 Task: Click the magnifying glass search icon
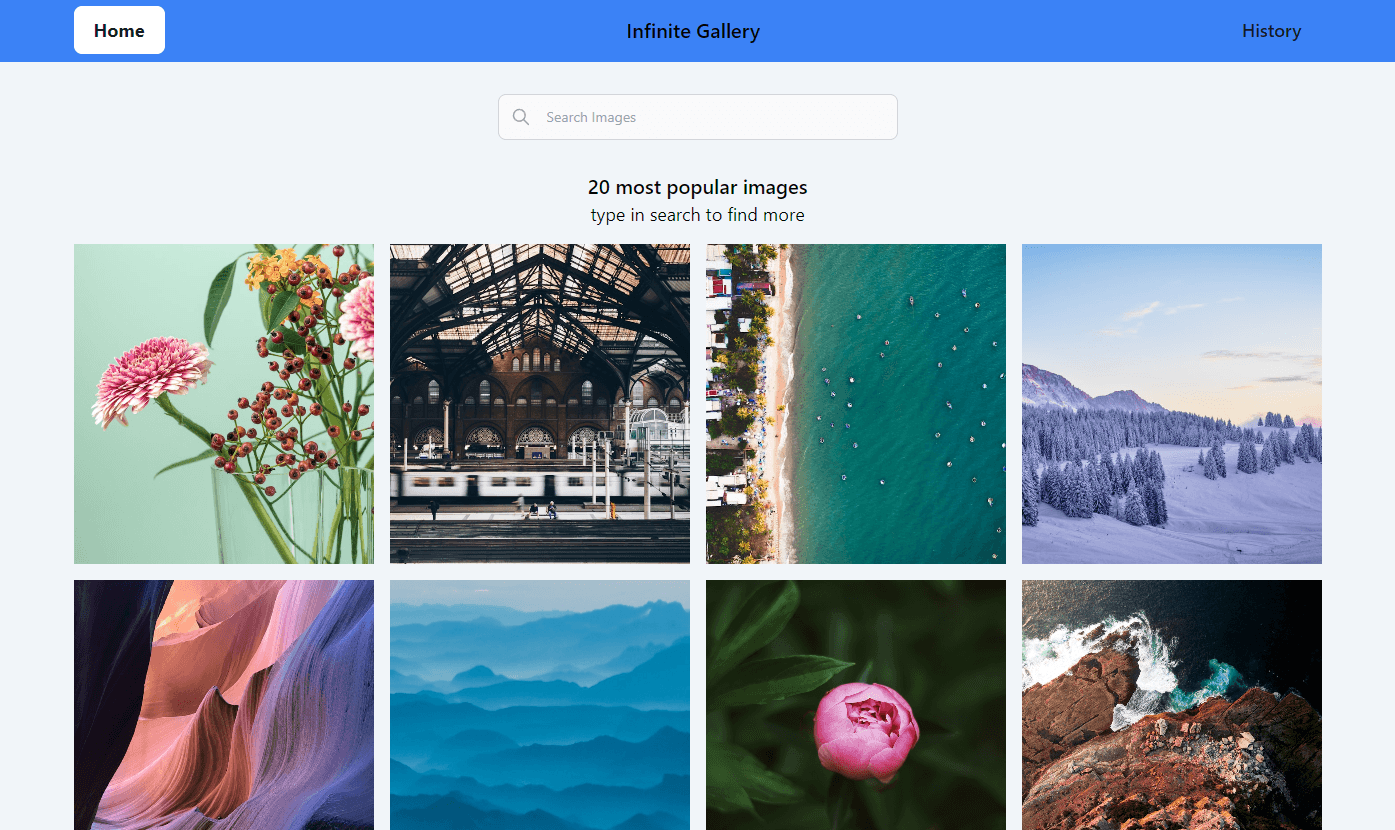pyautogui.click(x=521, y=117)
